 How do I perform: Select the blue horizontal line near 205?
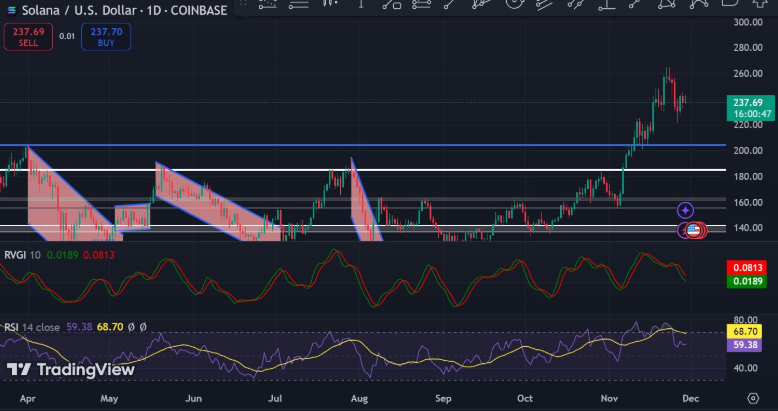click(x=363, y=145)
